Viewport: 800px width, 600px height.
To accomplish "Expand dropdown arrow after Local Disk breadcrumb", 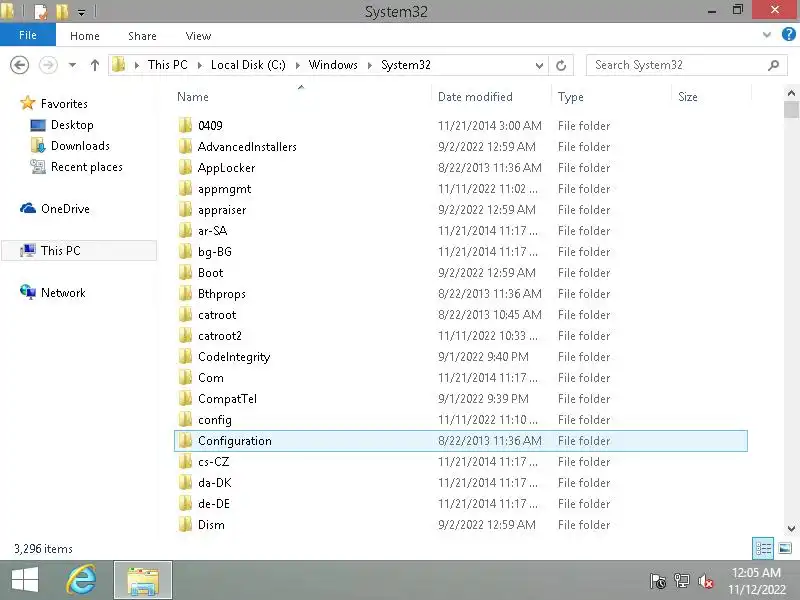I will click(x=297, y=65).
